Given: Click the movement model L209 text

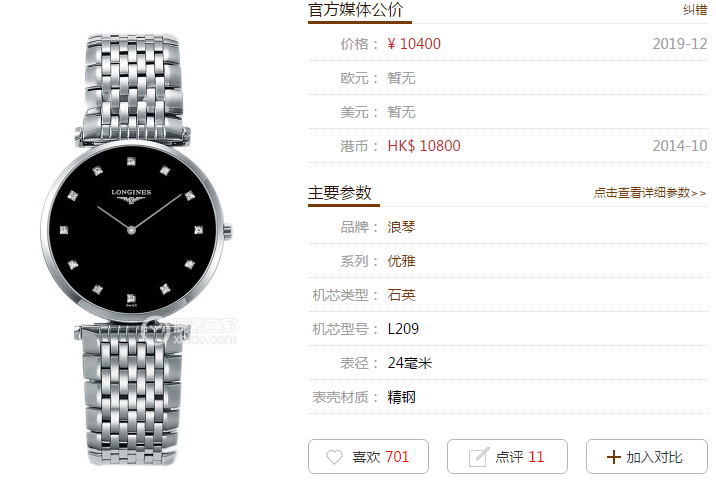Looking at the screenshot, I should pyautogui.click(x=403, y=329).
